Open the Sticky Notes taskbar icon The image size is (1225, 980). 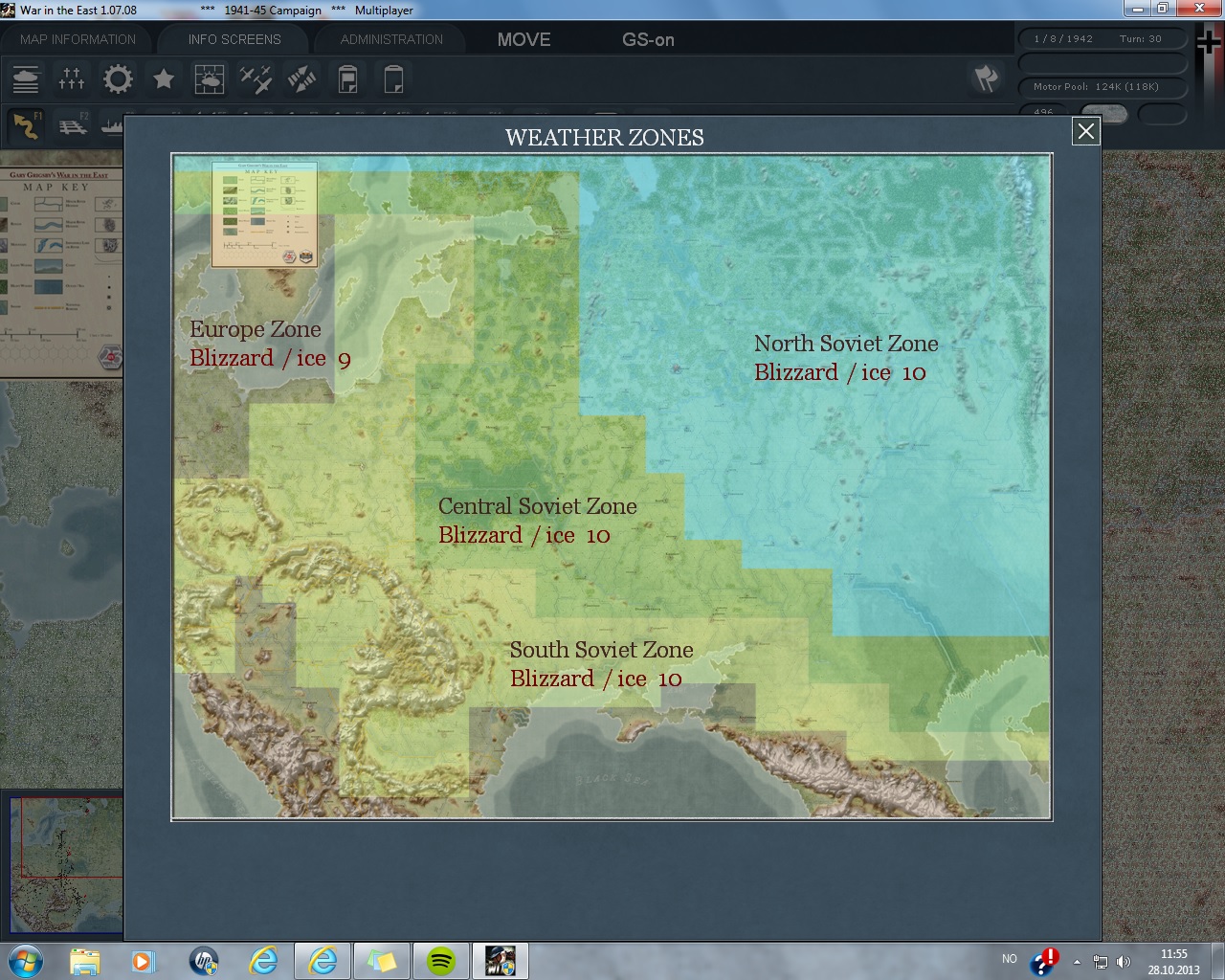pyautogui.click(x=382, y=961)
